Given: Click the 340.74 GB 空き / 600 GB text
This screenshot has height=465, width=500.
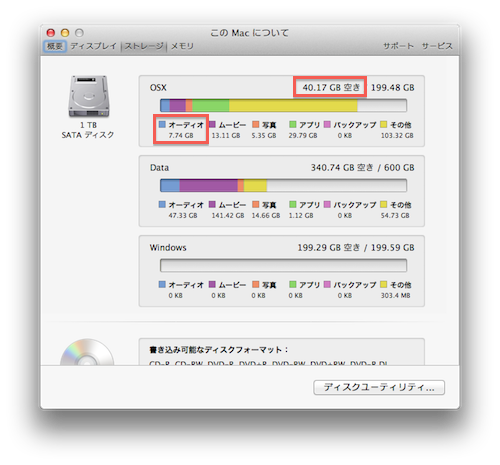Looking at the screenshot, I should (x=363, y=168).
